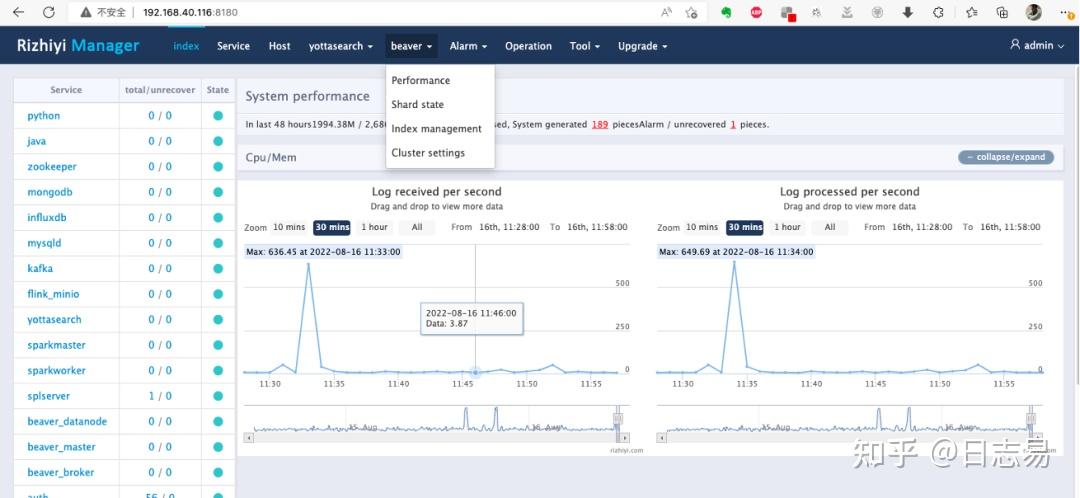Expand the Alarm menu dropdown
The width and height of the screenshot is (1080, 498).
click(468, 46)
